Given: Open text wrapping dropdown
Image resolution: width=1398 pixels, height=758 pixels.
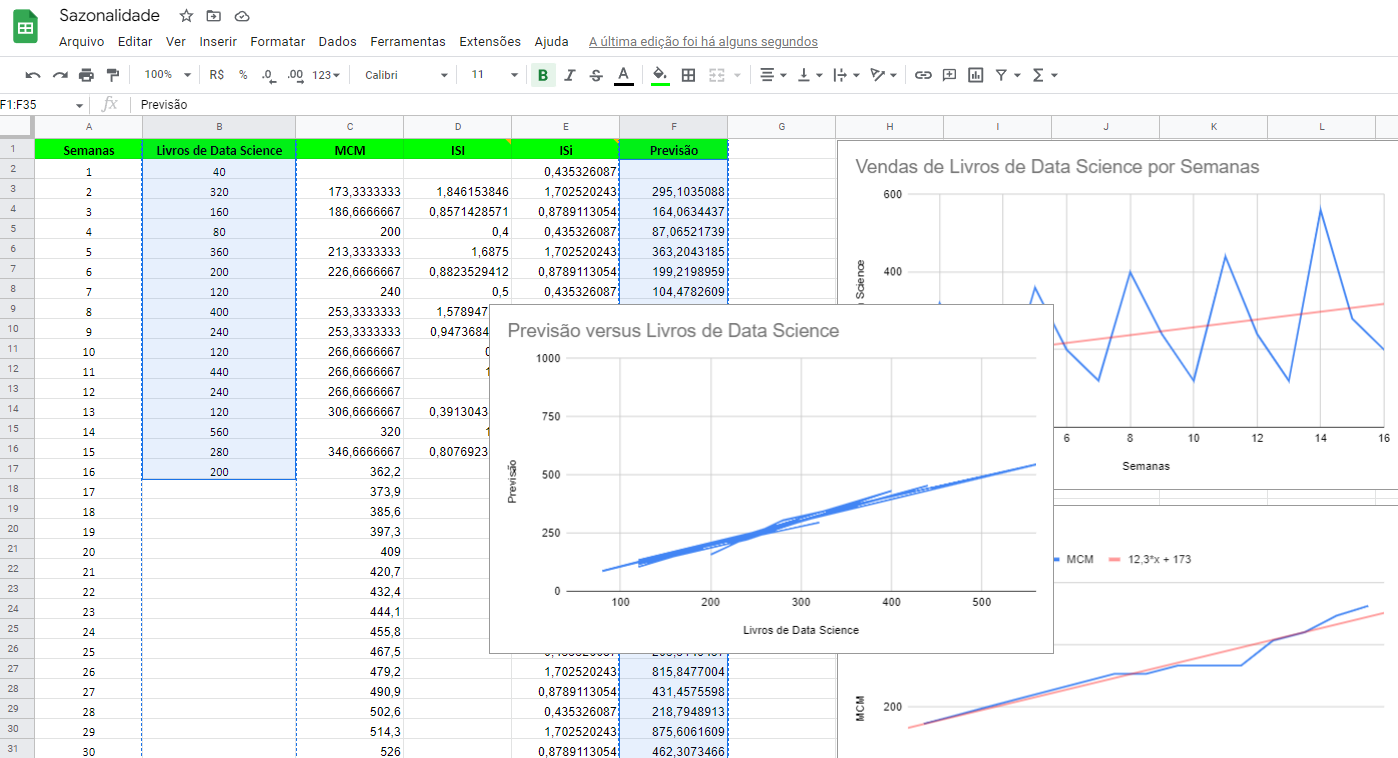Looking at the screenshot, I should (845, 75).
